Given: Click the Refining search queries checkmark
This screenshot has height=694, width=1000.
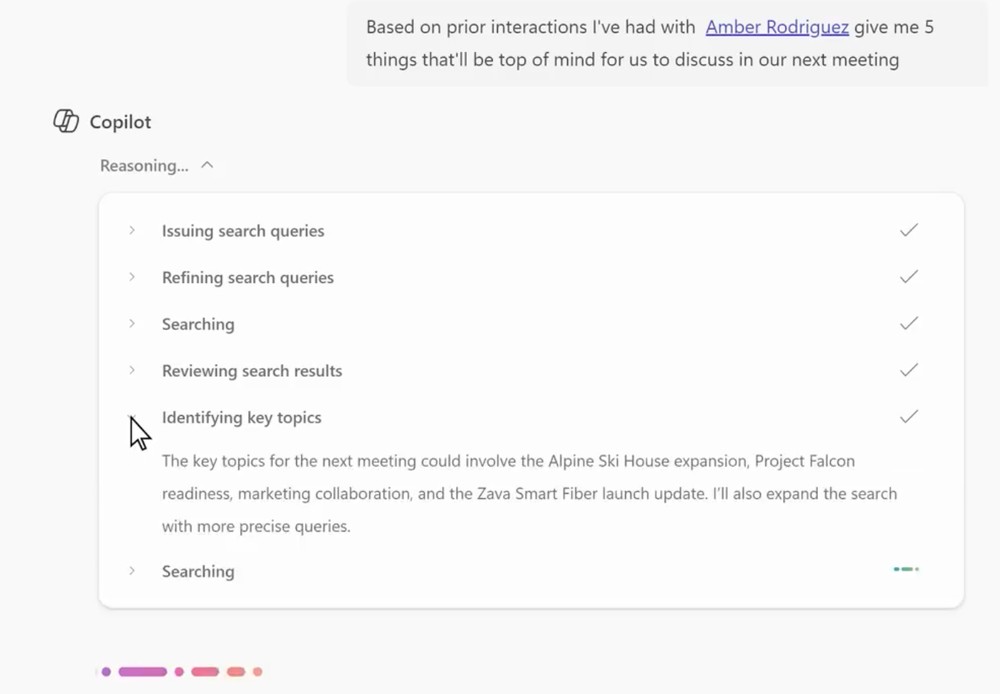Looking at the screenshot, I should (909, 276).
